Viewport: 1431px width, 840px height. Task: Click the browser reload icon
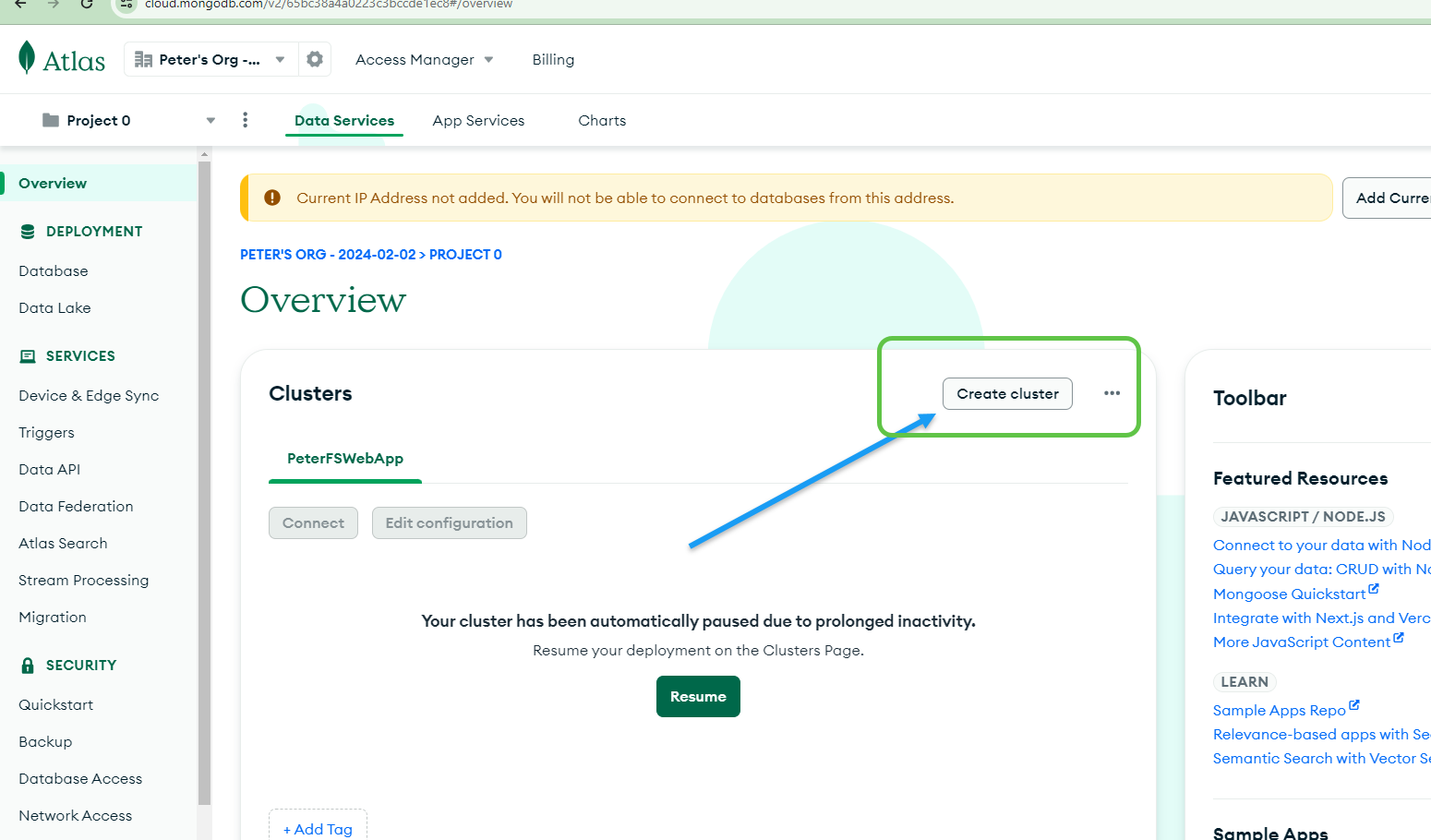click(x=87, y=4)
